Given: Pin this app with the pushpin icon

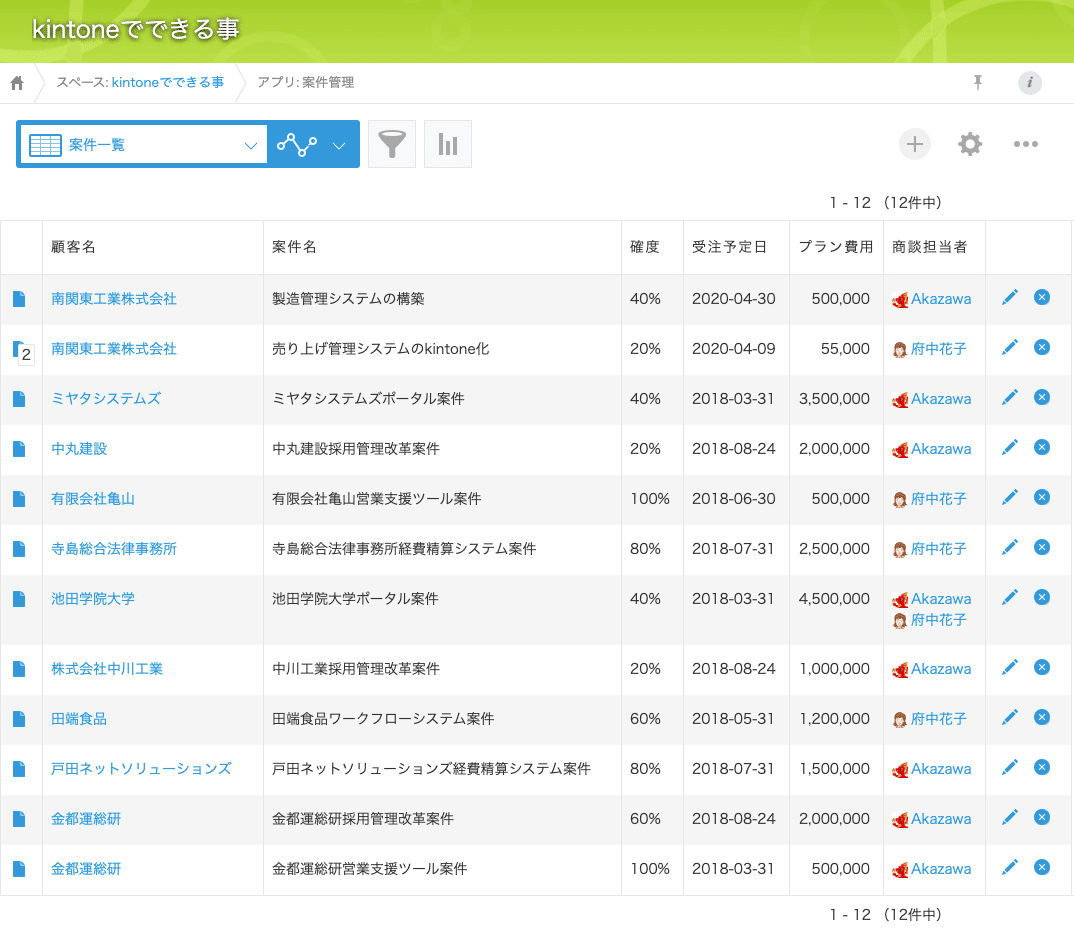Looking at the screenshot, I should [x=977, y=83].
